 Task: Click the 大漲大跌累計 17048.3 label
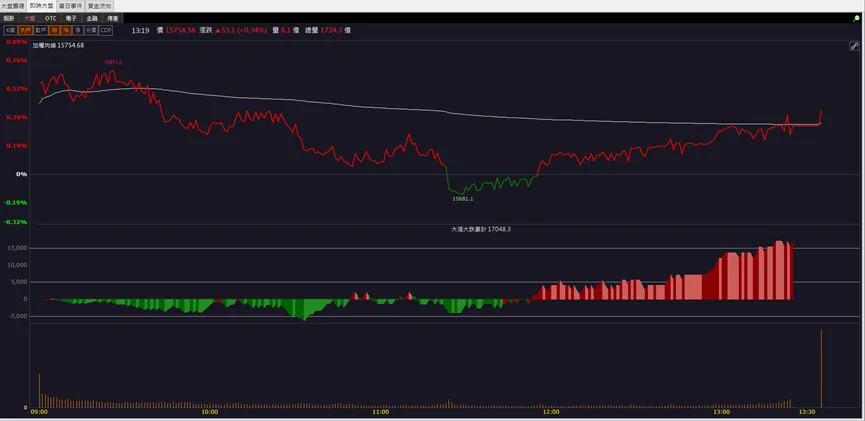pos(481,229)
